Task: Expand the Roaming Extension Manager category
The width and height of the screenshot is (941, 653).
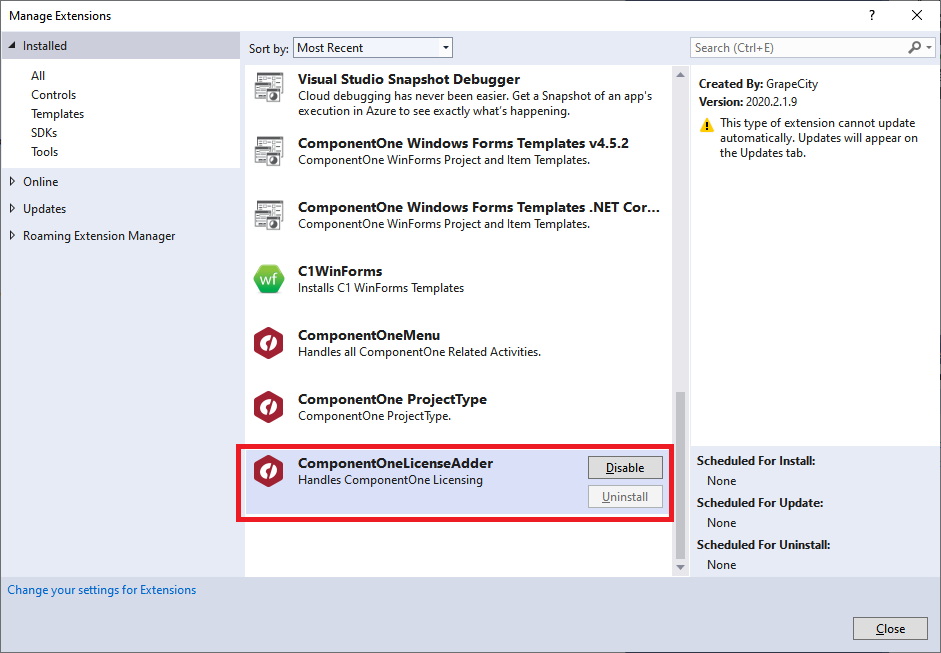Action: click(x=12, y=235)
